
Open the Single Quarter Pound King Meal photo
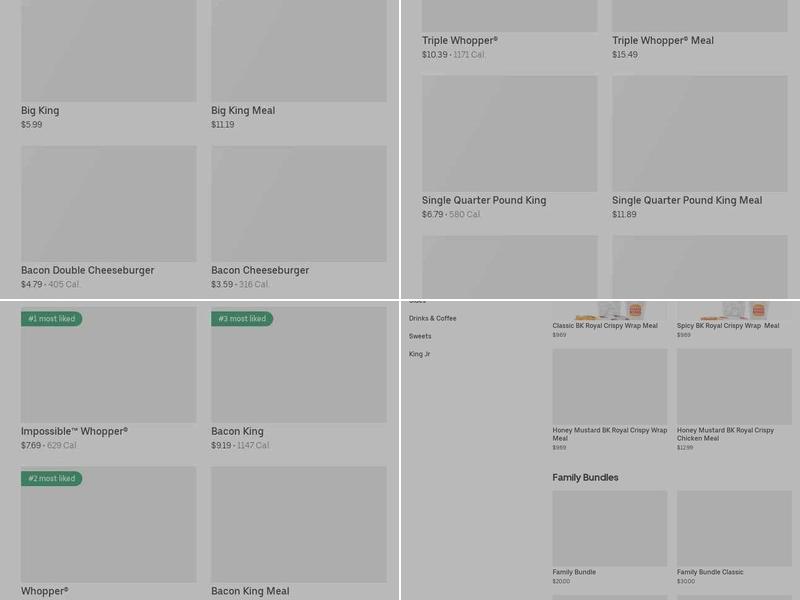coord(700,134)
